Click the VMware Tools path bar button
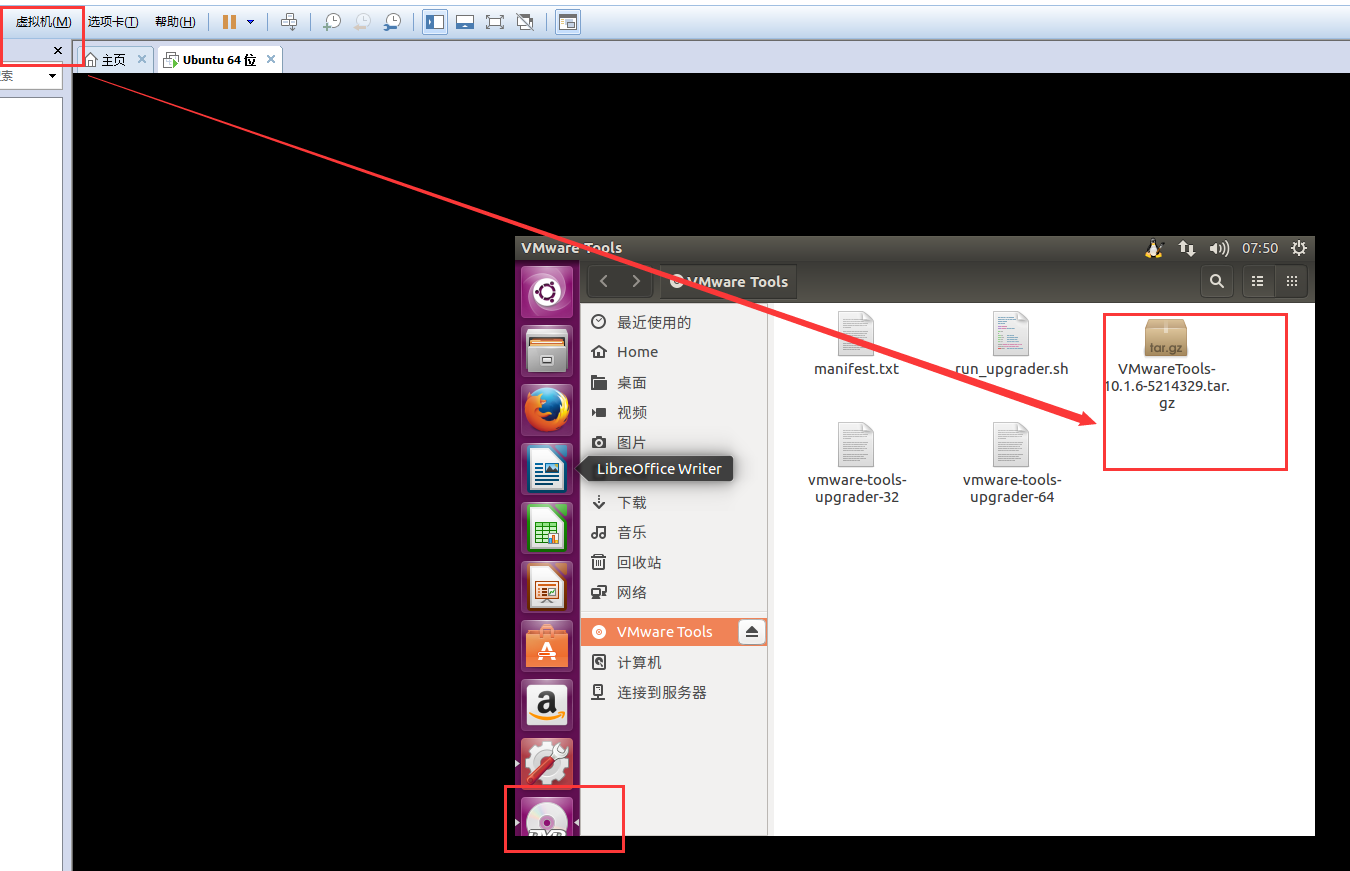1350x871 pixels. click(728, 282)
